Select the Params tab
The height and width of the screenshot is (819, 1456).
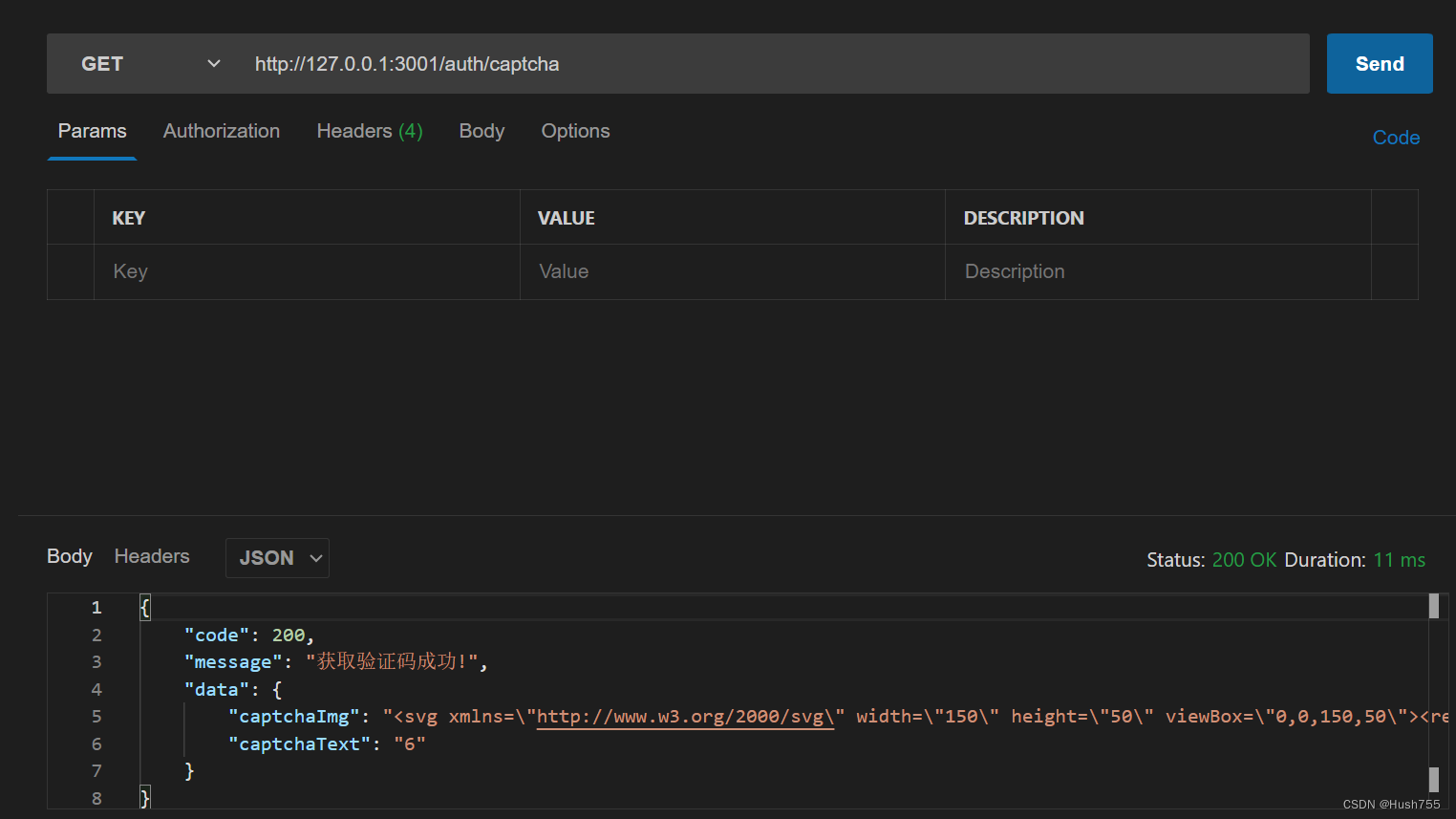tap(92, 131)
